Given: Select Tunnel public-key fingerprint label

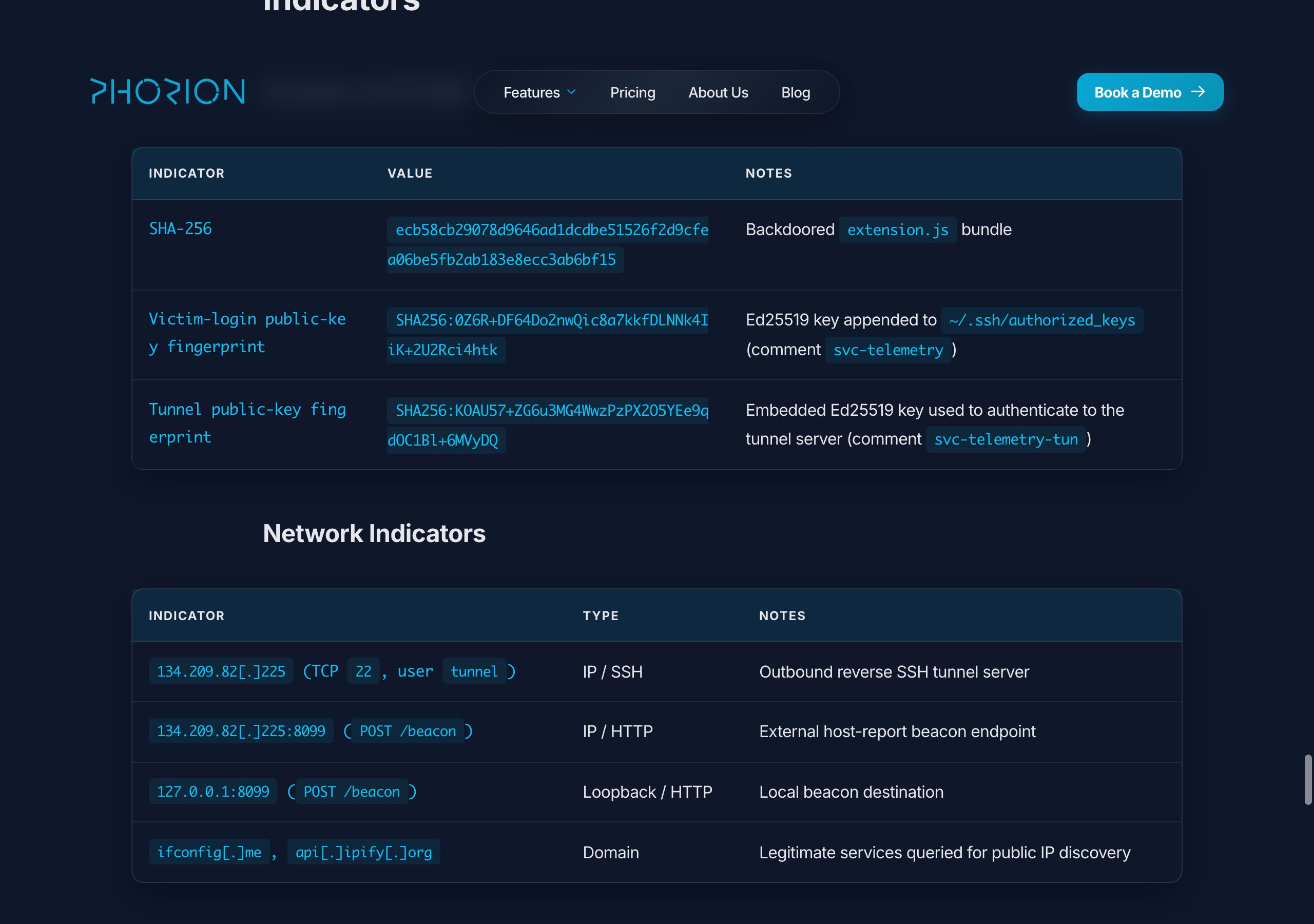Looking at the screenshot, I should coord(247,423).
